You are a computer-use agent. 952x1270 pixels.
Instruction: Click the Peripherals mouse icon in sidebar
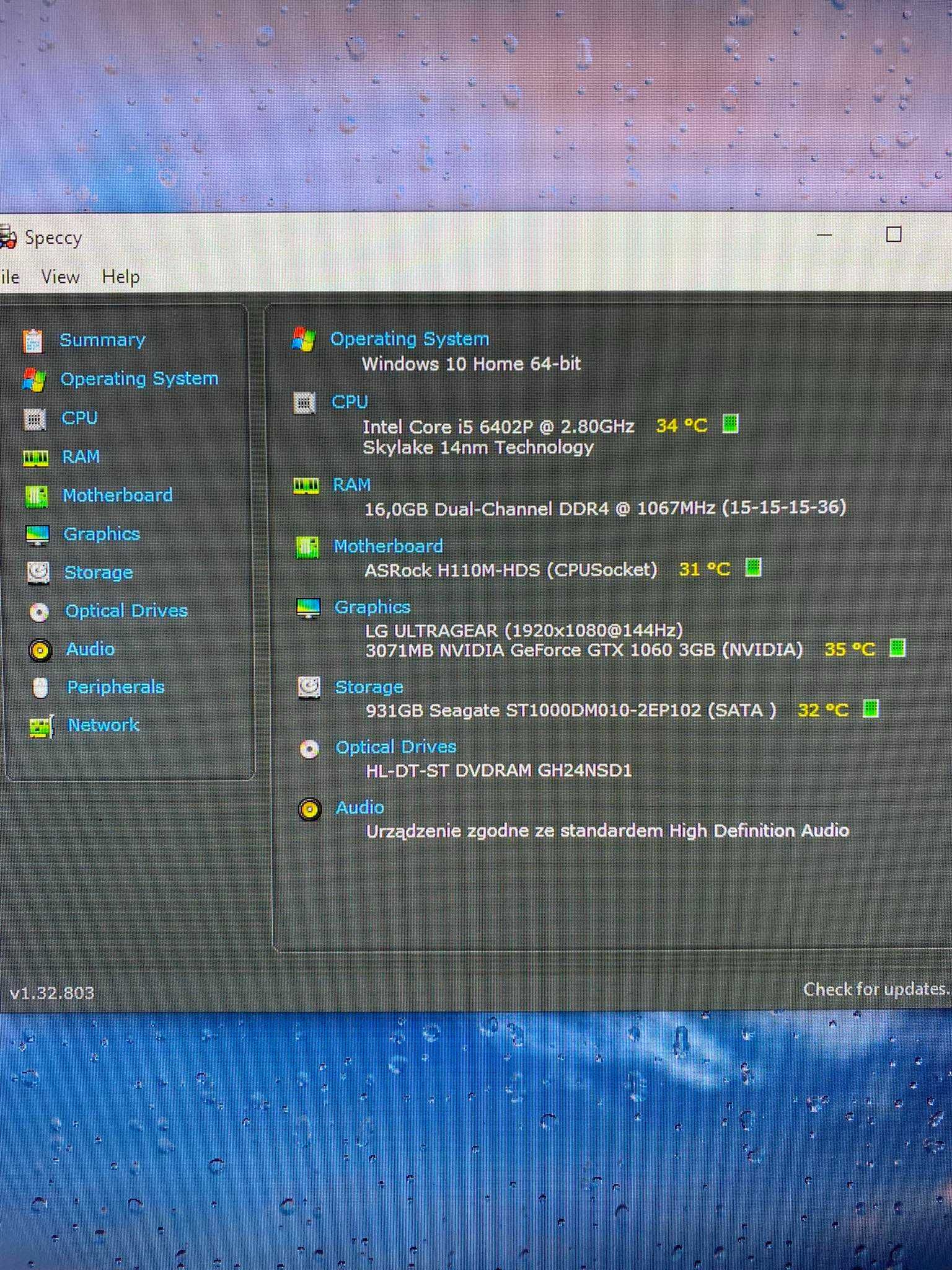[x=40, y=687]
